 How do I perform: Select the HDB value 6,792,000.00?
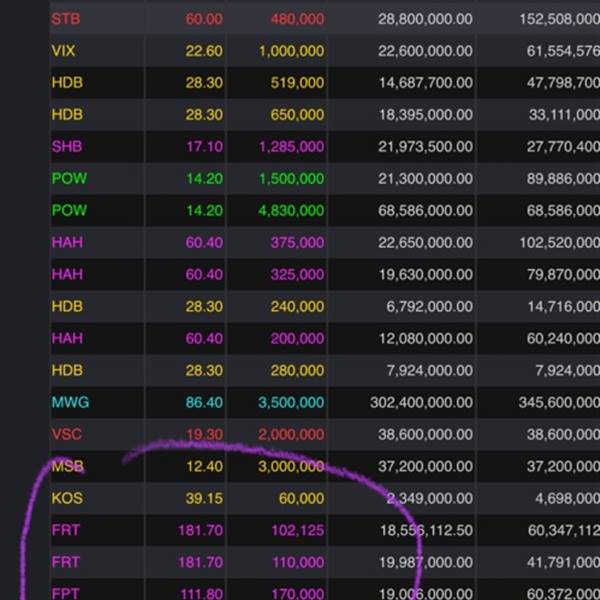(x=429, y=306)
